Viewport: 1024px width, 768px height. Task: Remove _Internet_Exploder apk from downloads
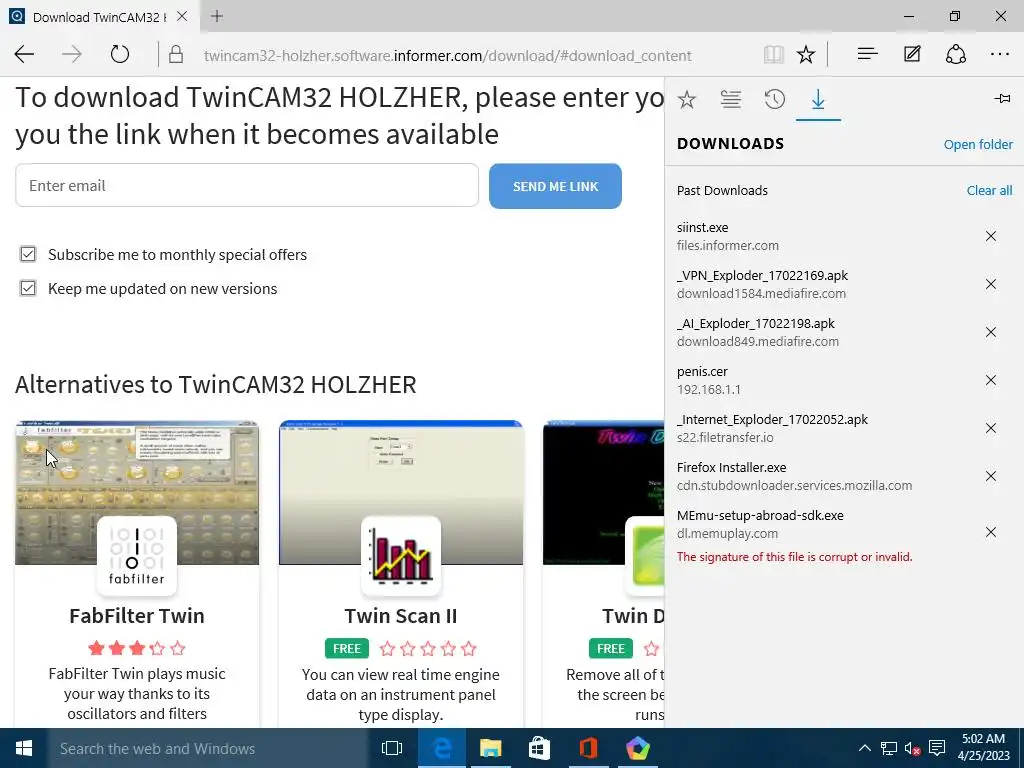(x=991, y=428)
